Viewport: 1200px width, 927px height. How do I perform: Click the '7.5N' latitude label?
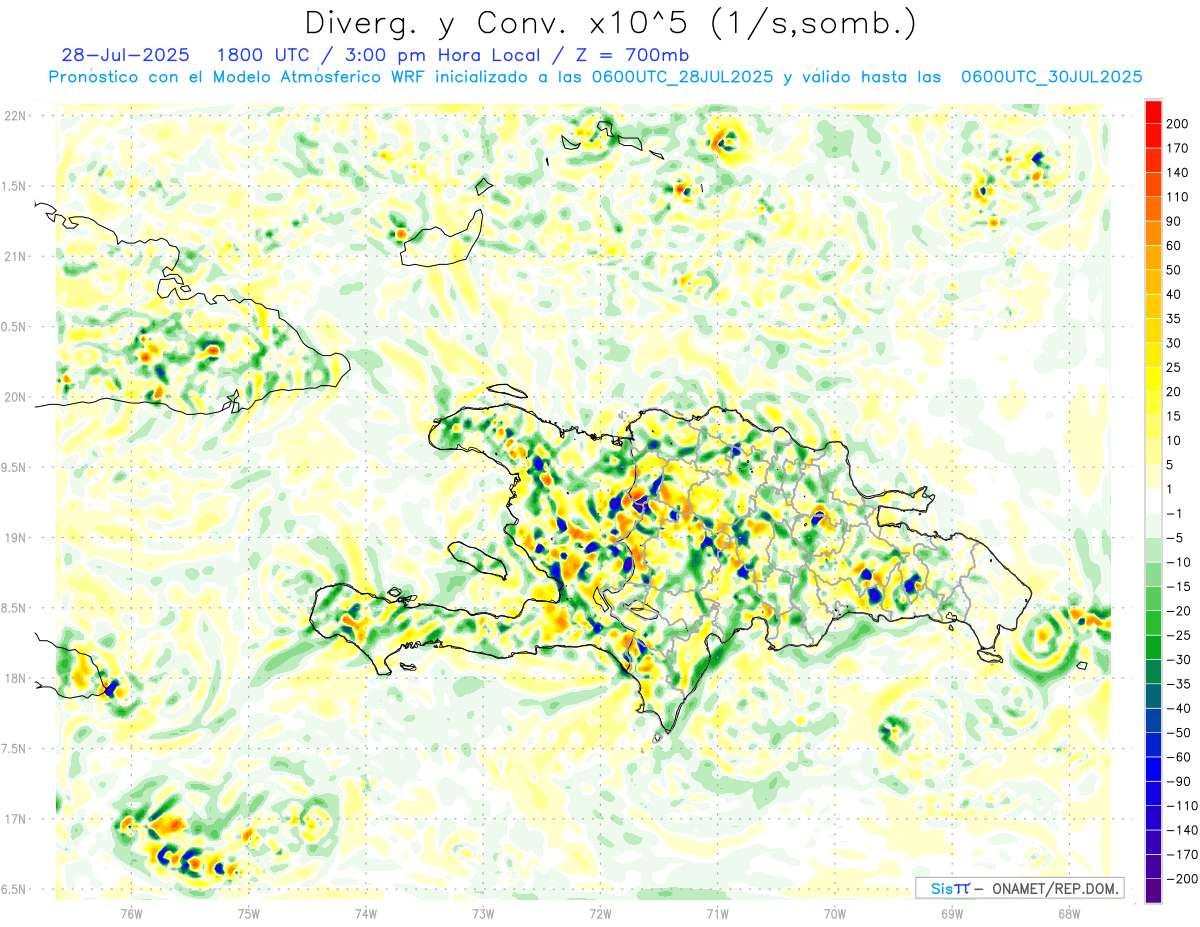tap(14, 749)
